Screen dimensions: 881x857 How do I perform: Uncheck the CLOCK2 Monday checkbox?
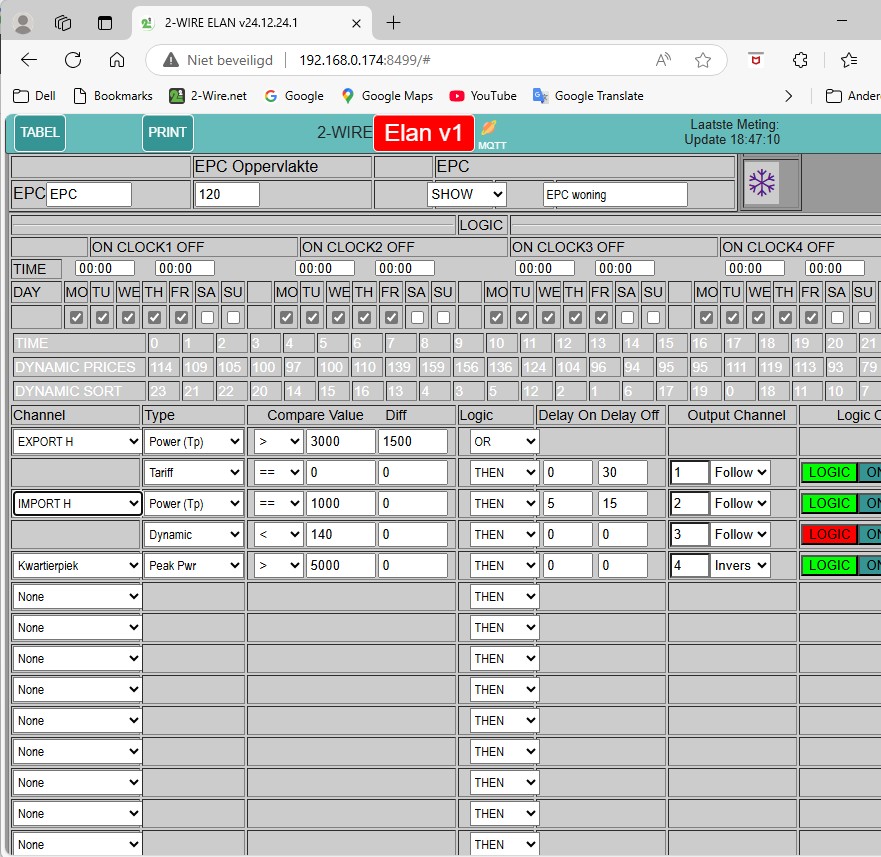tap(287, 318)
